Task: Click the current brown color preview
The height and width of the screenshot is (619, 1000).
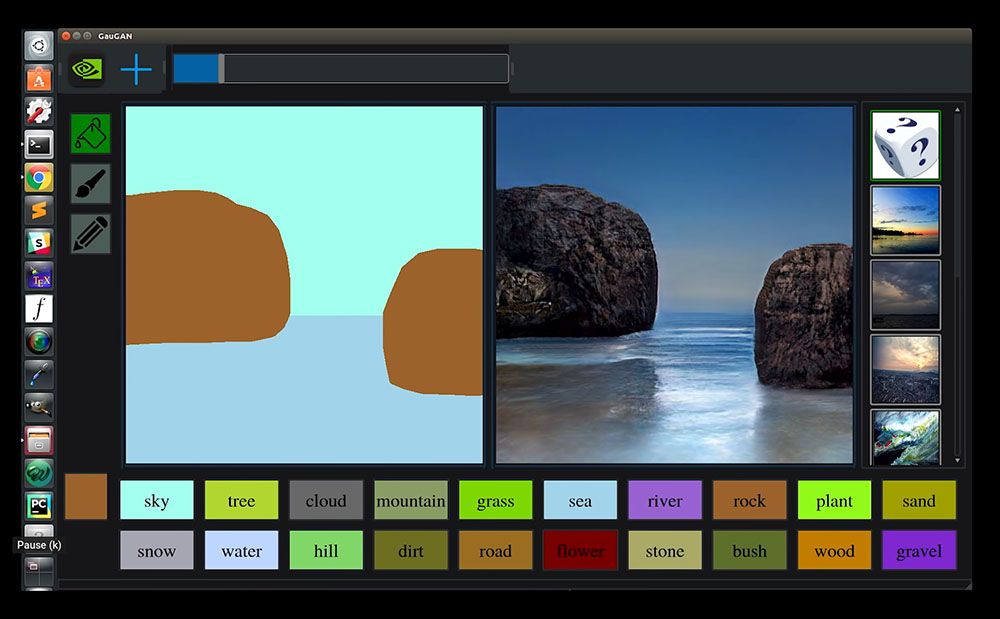Action: click(86, 496)
